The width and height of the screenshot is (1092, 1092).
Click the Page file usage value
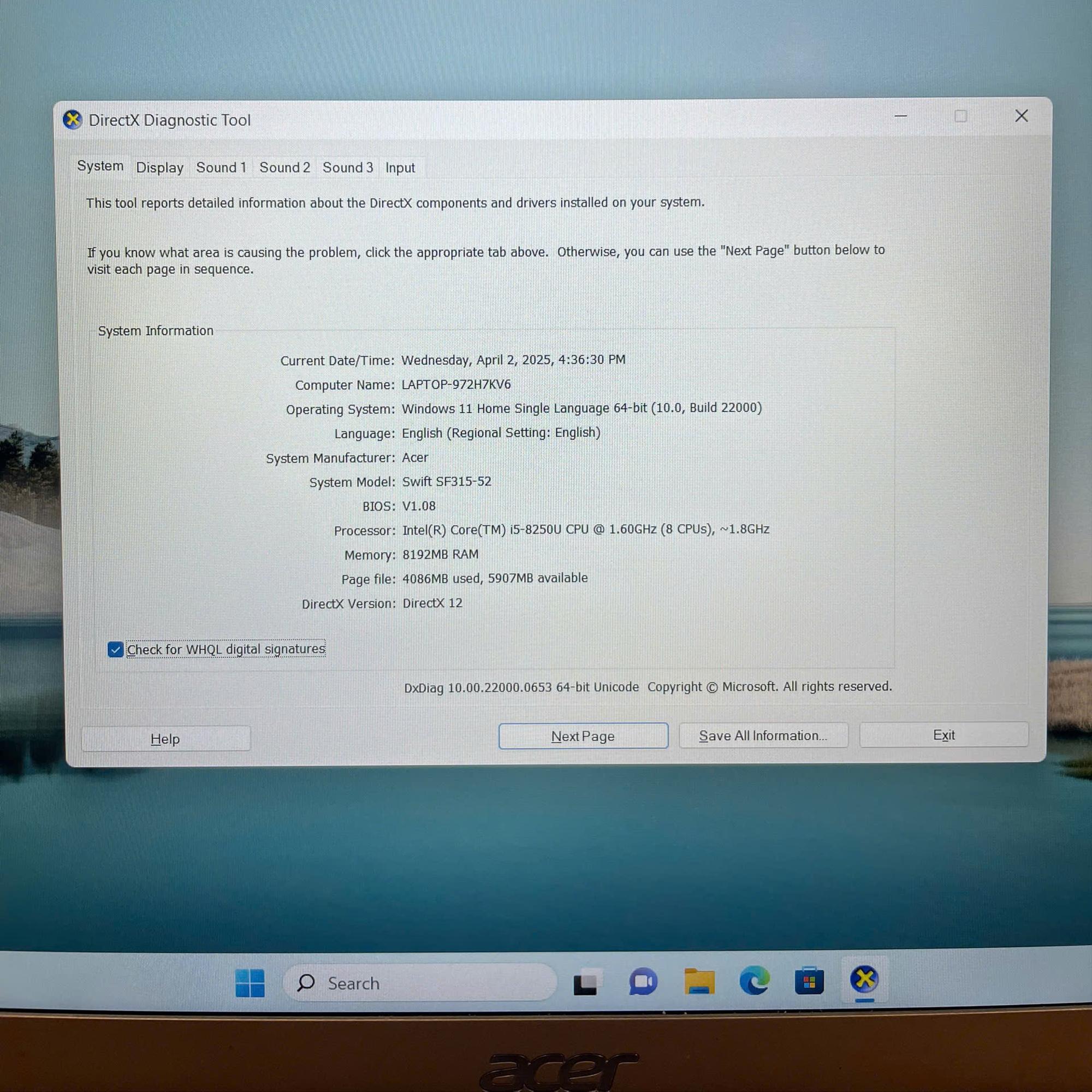[495, 578]
